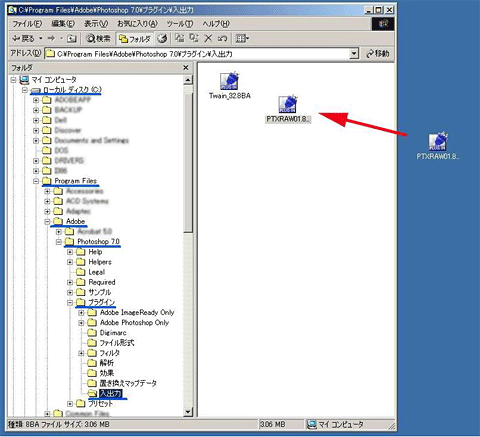The width and height of the screenshot is (480, 437).
Task: Select the 入出力 folder
Action: [111, 393]
